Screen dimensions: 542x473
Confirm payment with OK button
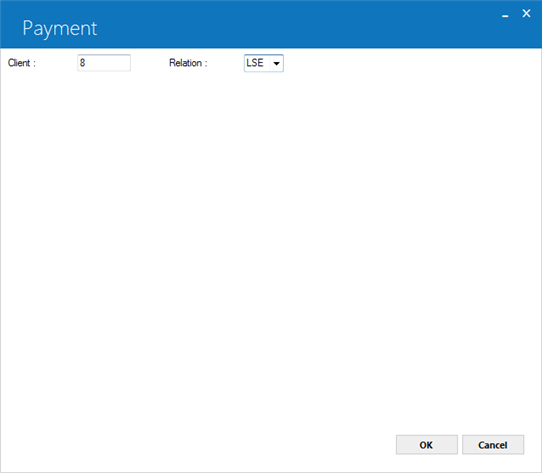pos(427,445)
